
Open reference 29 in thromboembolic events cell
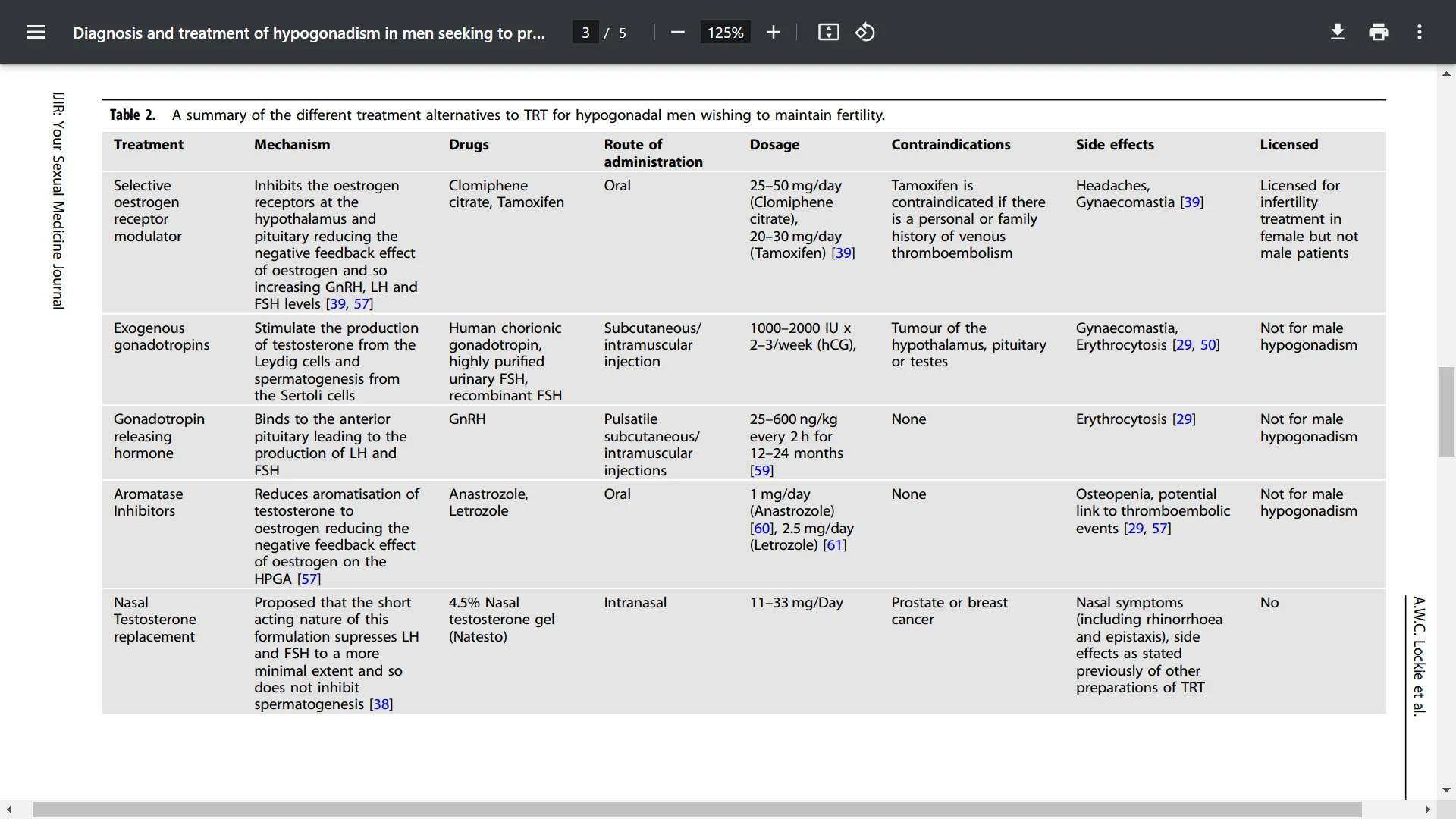1135,529
